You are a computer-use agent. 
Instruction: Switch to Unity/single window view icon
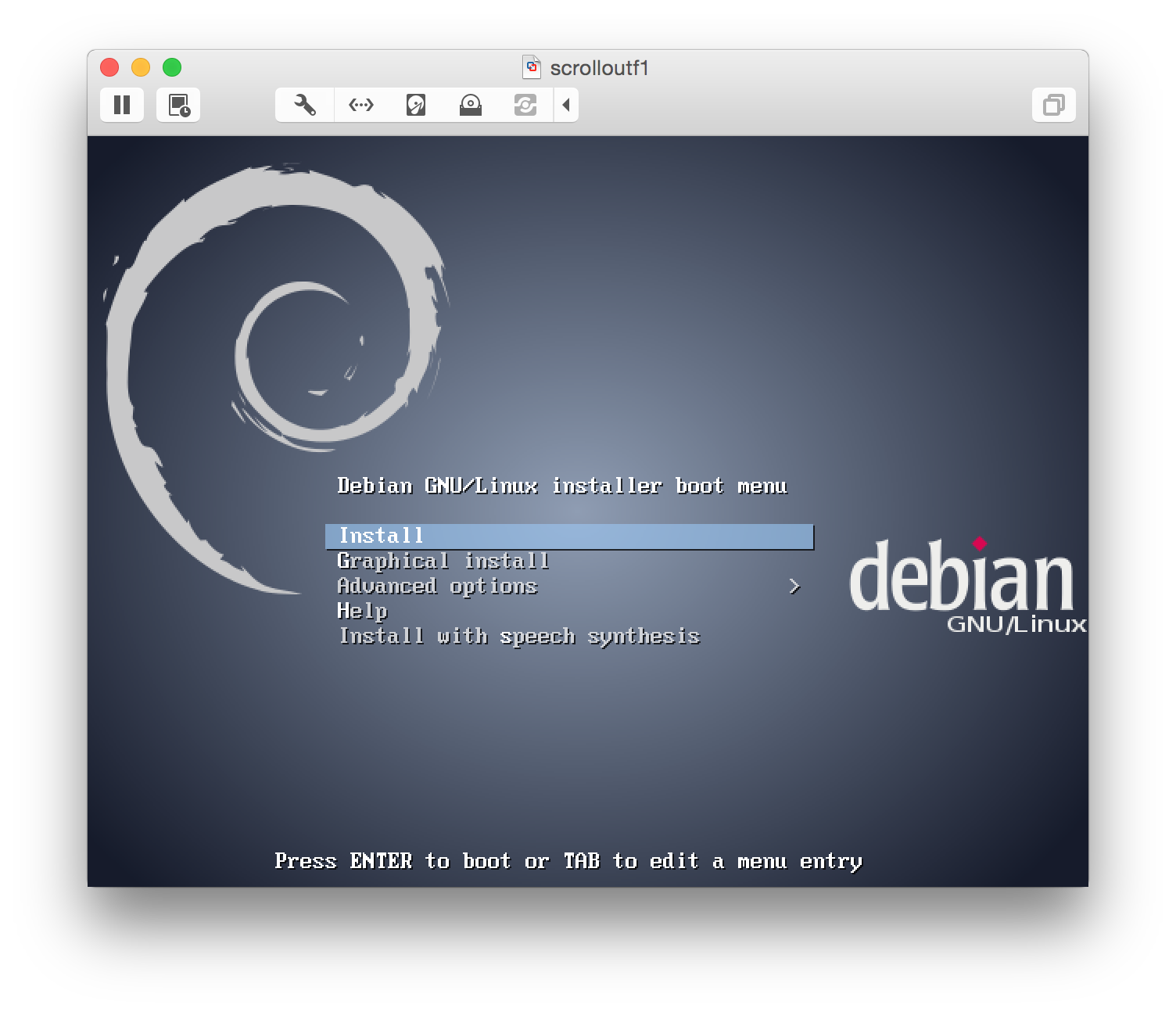tap(1054, 105)
